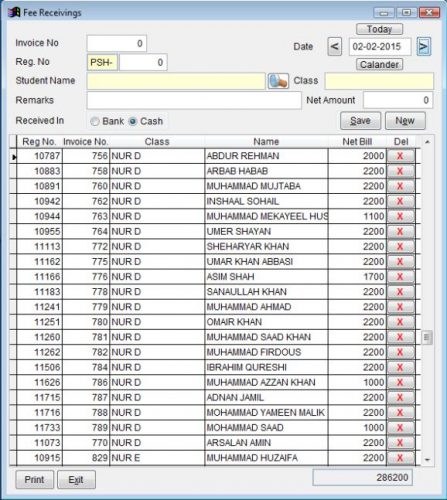Click the net bill cell 1700
This screenshot has height=500, width=447.
tap(357, 277)
